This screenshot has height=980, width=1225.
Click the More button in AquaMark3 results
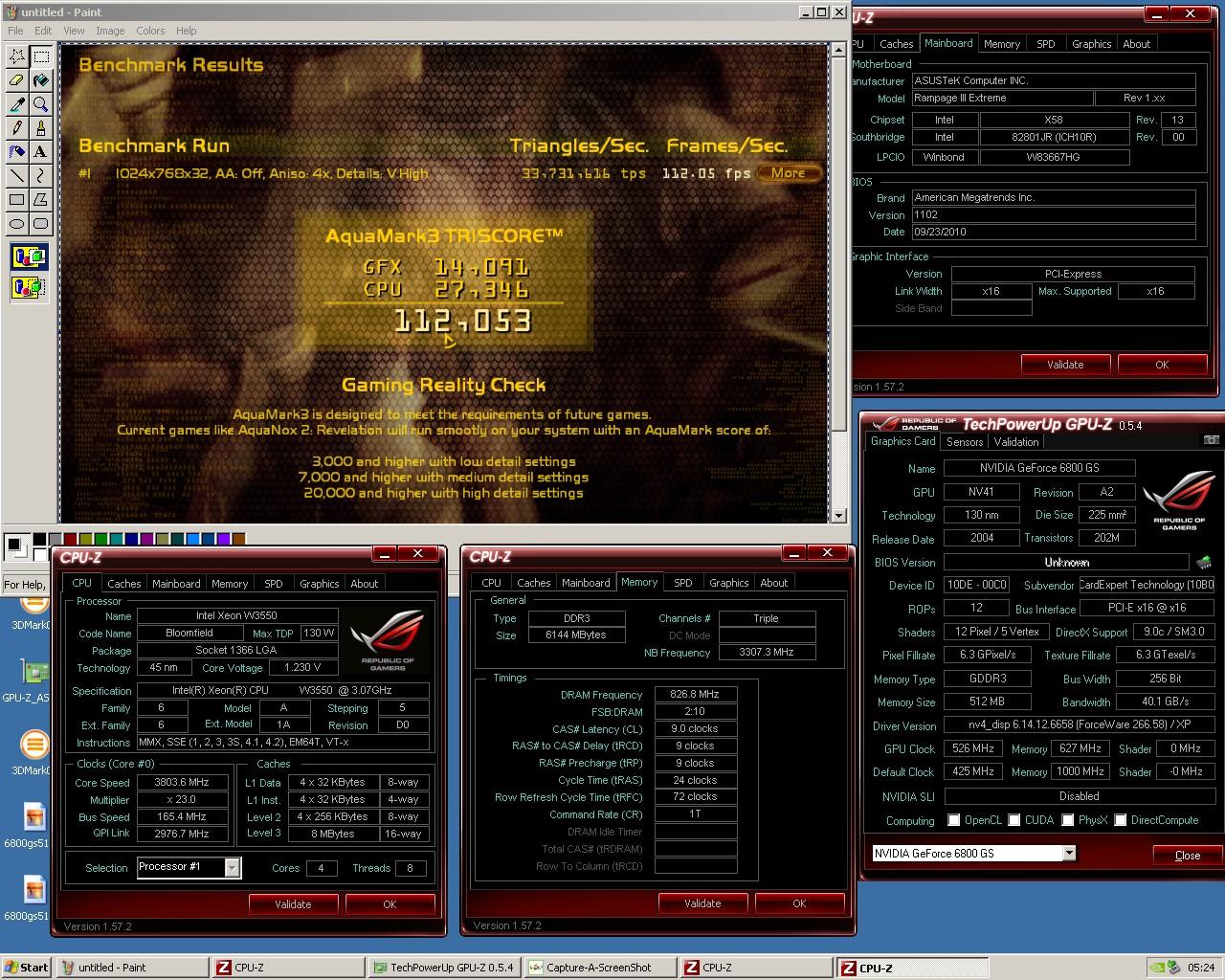(789, 173)
